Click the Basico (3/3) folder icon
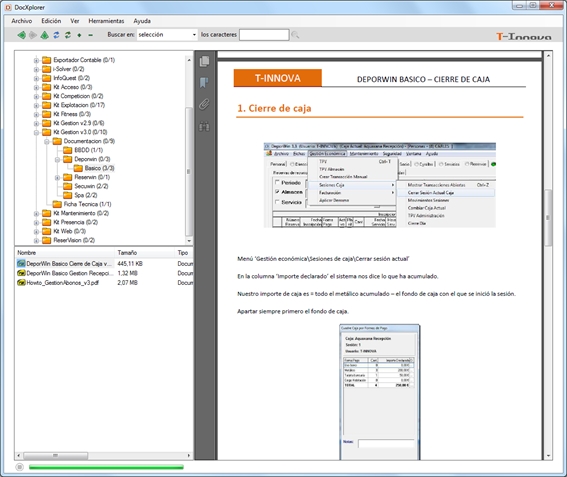Image resolution: width=567 pixels, height=477 pixels. (78, 168)
